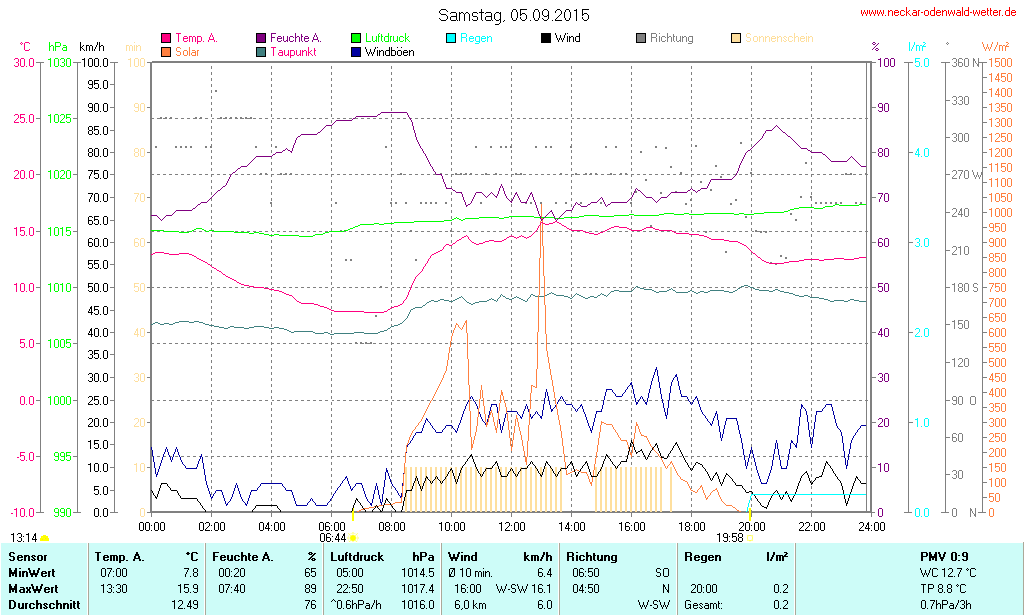Click the sunset icon beside 19:58
The image size is (1024, 615).
click(x=750, y=538)
